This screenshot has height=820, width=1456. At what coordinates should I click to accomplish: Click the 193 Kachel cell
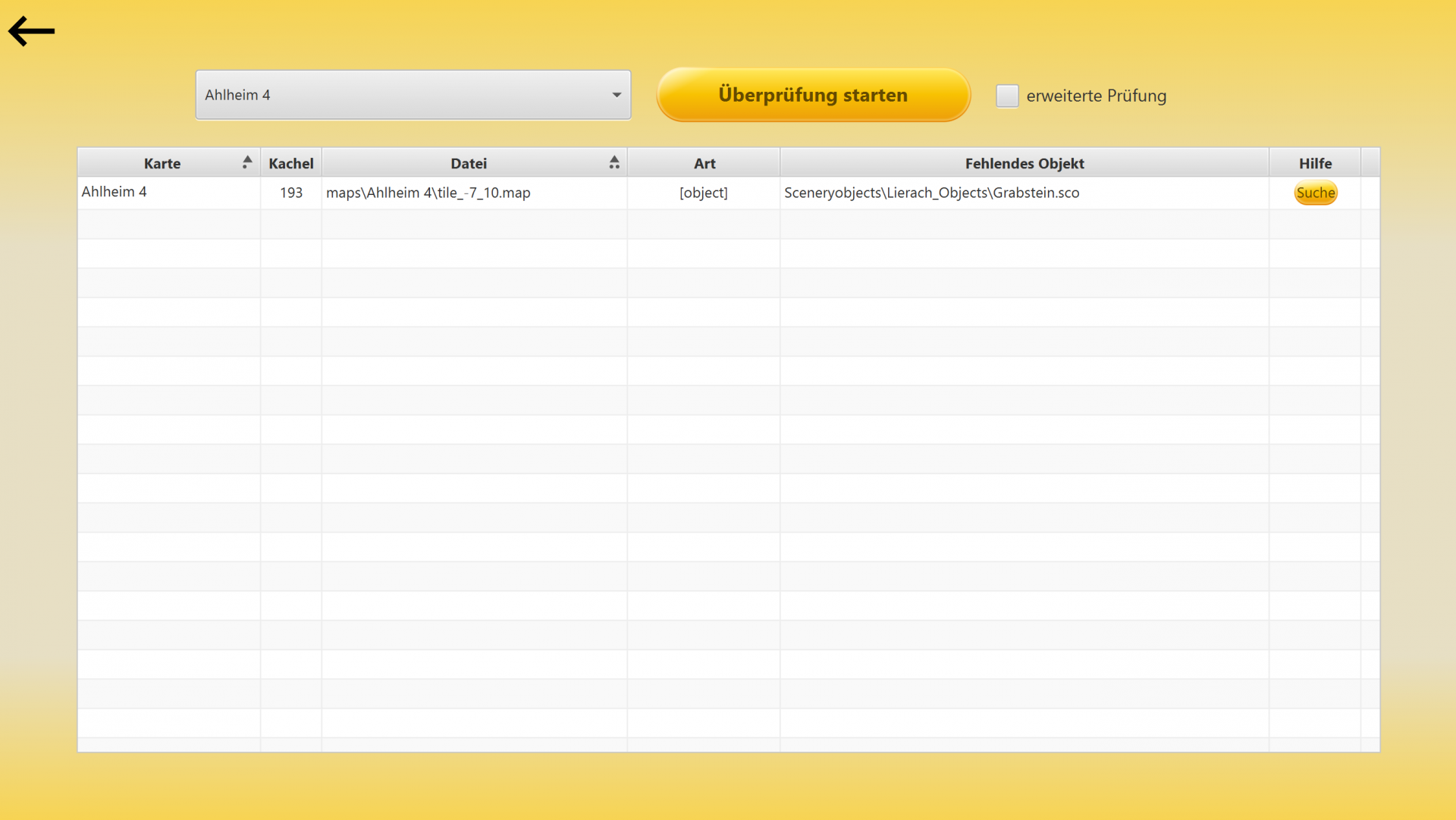[290, 193]
